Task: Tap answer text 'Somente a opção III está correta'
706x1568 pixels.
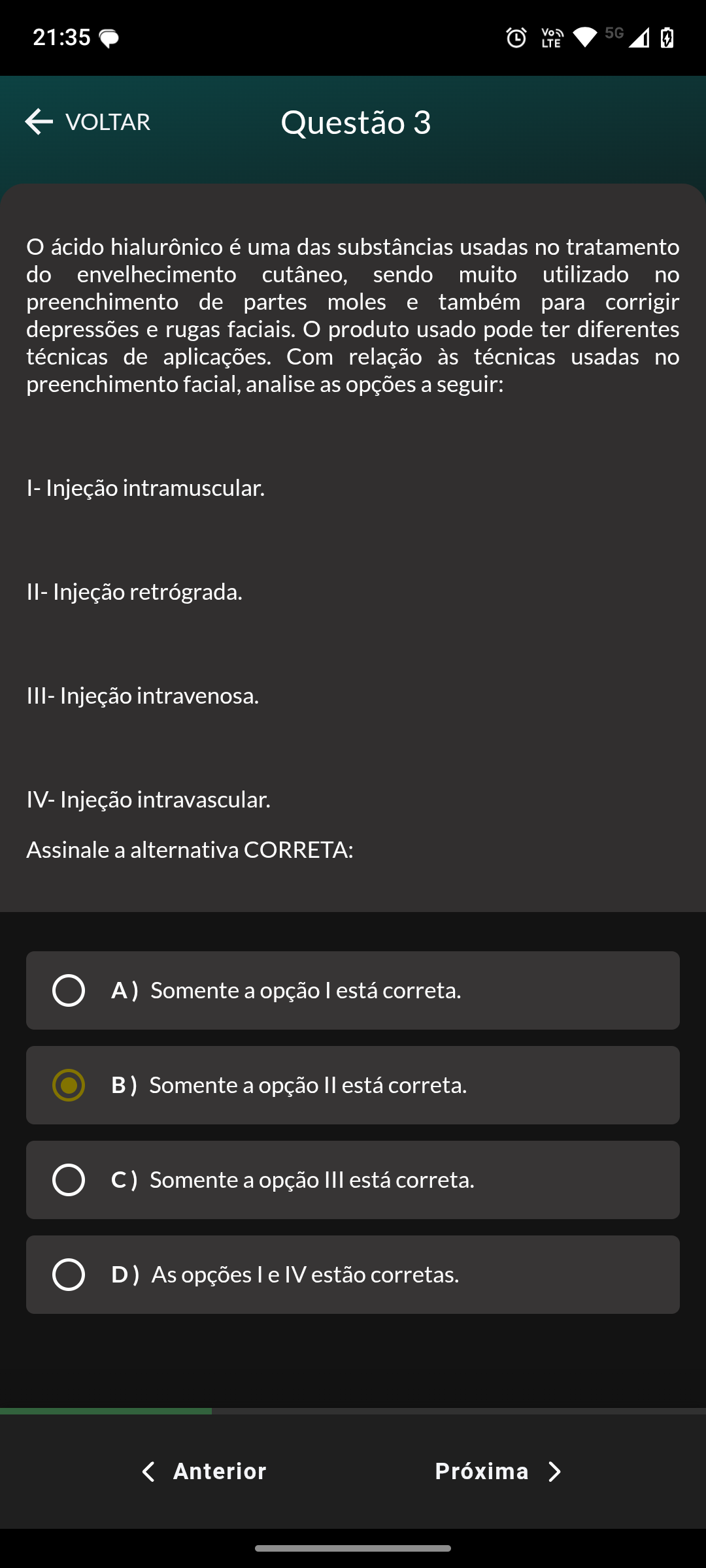Action: click(x=312, y=1180)
